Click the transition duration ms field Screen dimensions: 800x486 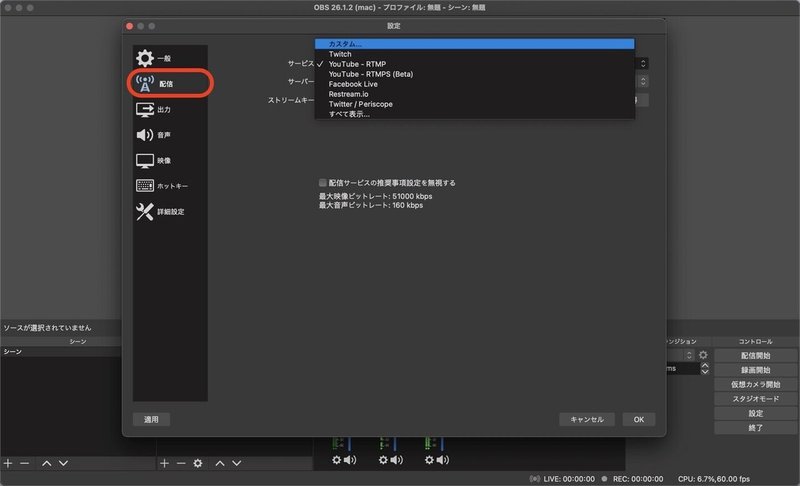point(683,368)
